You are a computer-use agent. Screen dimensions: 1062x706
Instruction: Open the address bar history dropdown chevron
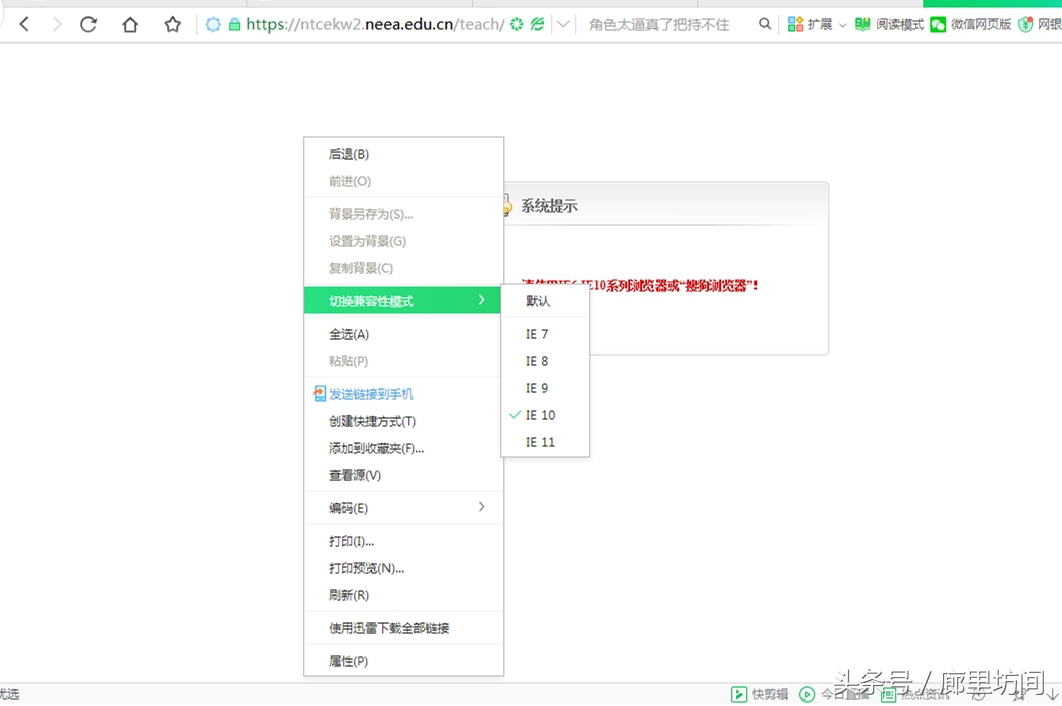click(562, 23)
